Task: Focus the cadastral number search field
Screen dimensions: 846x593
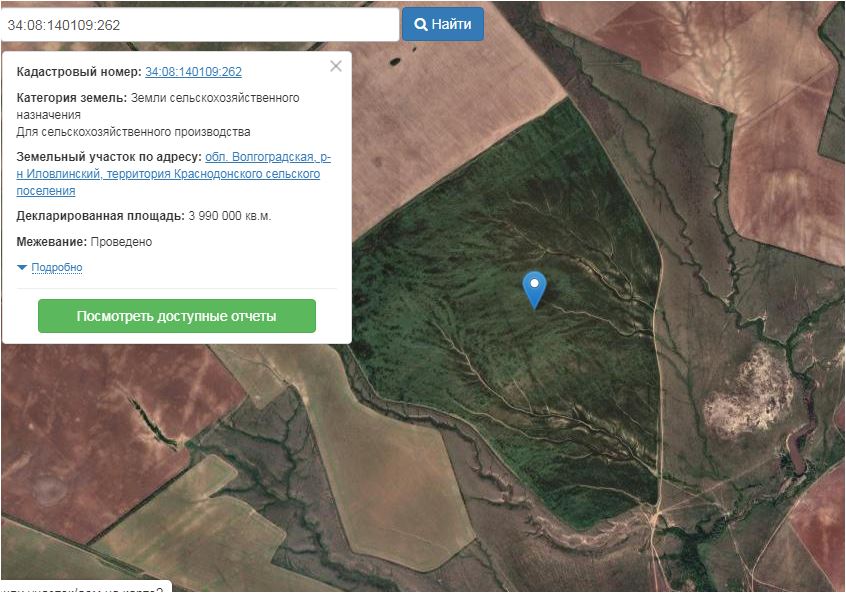Action: click(200, 25)
